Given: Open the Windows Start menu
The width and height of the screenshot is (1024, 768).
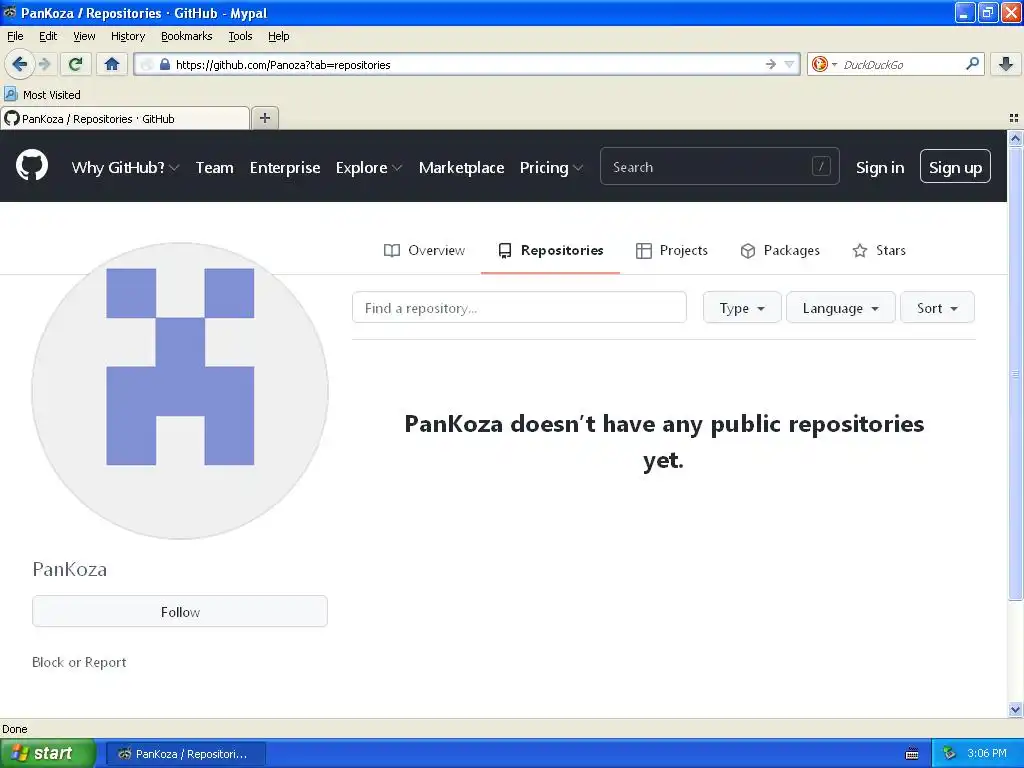Looking at the screenshot, I should (x=47, y=753).
